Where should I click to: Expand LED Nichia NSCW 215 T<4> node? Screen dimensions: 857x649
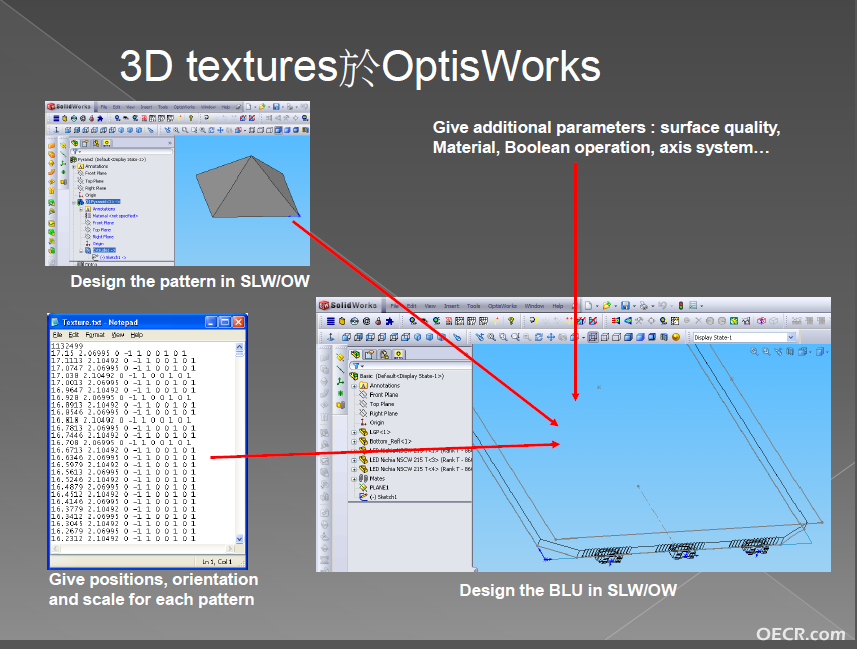(354, 469)
